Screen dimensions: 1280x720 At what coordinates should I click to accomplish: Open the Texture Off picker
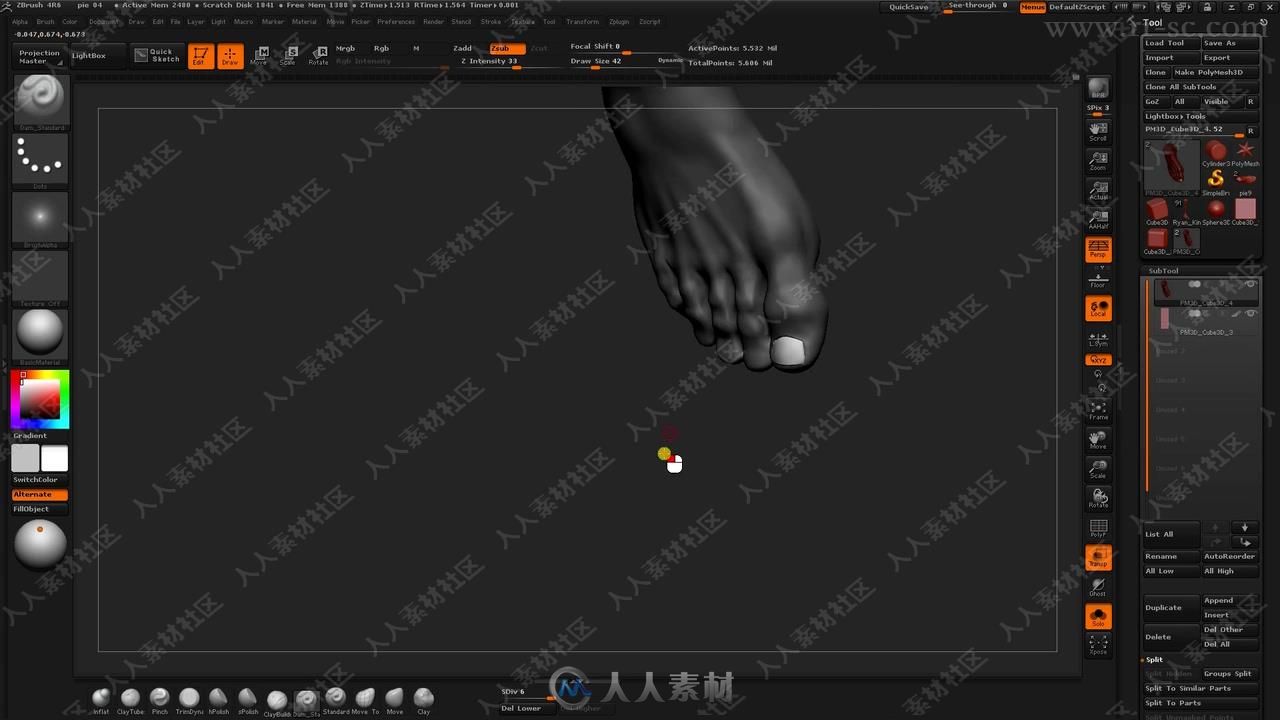coord(41,278)
